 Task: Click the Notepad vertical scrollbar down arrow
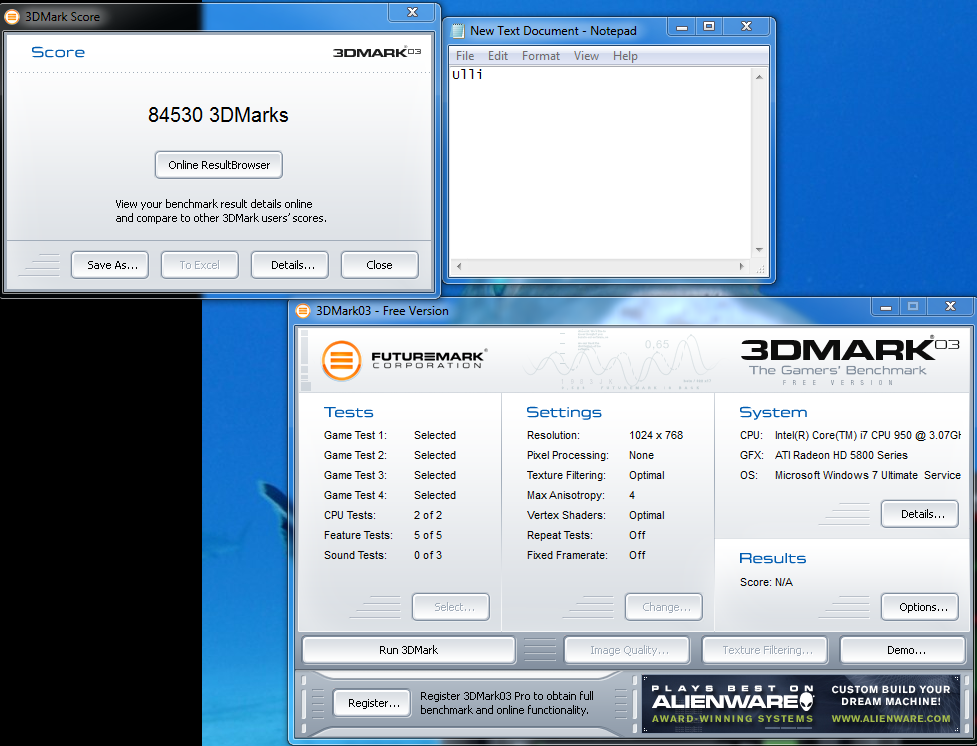(x=759, y=250)
